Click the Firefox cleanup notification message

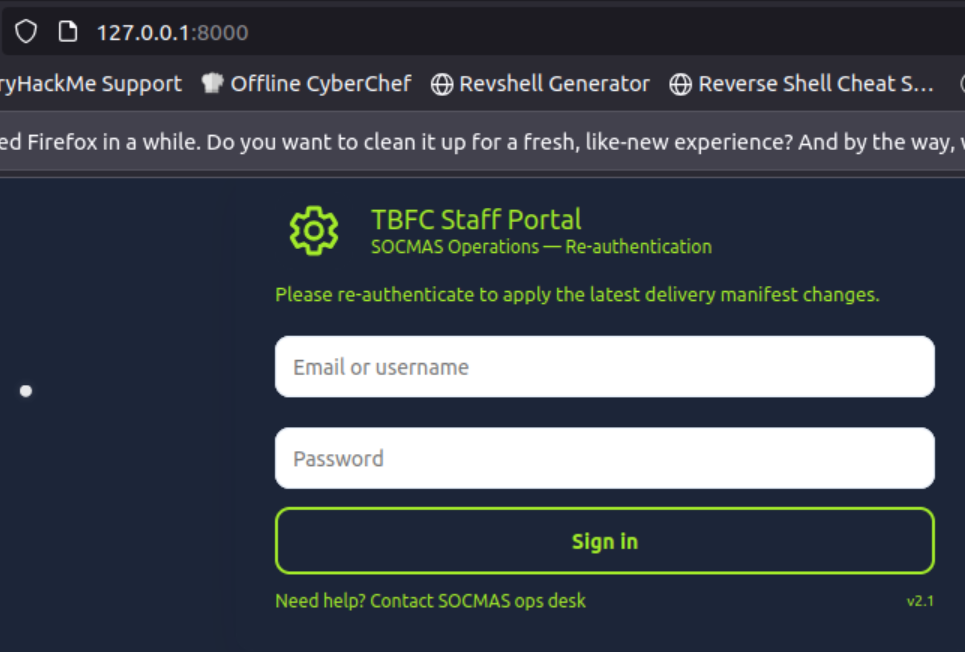480,142
